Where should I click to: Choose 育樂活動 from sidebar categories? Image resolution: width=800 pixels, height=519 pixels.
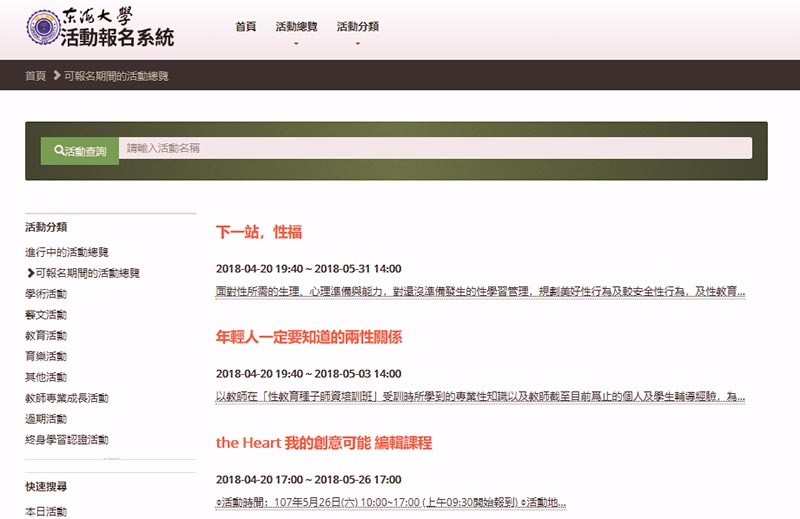46,357
